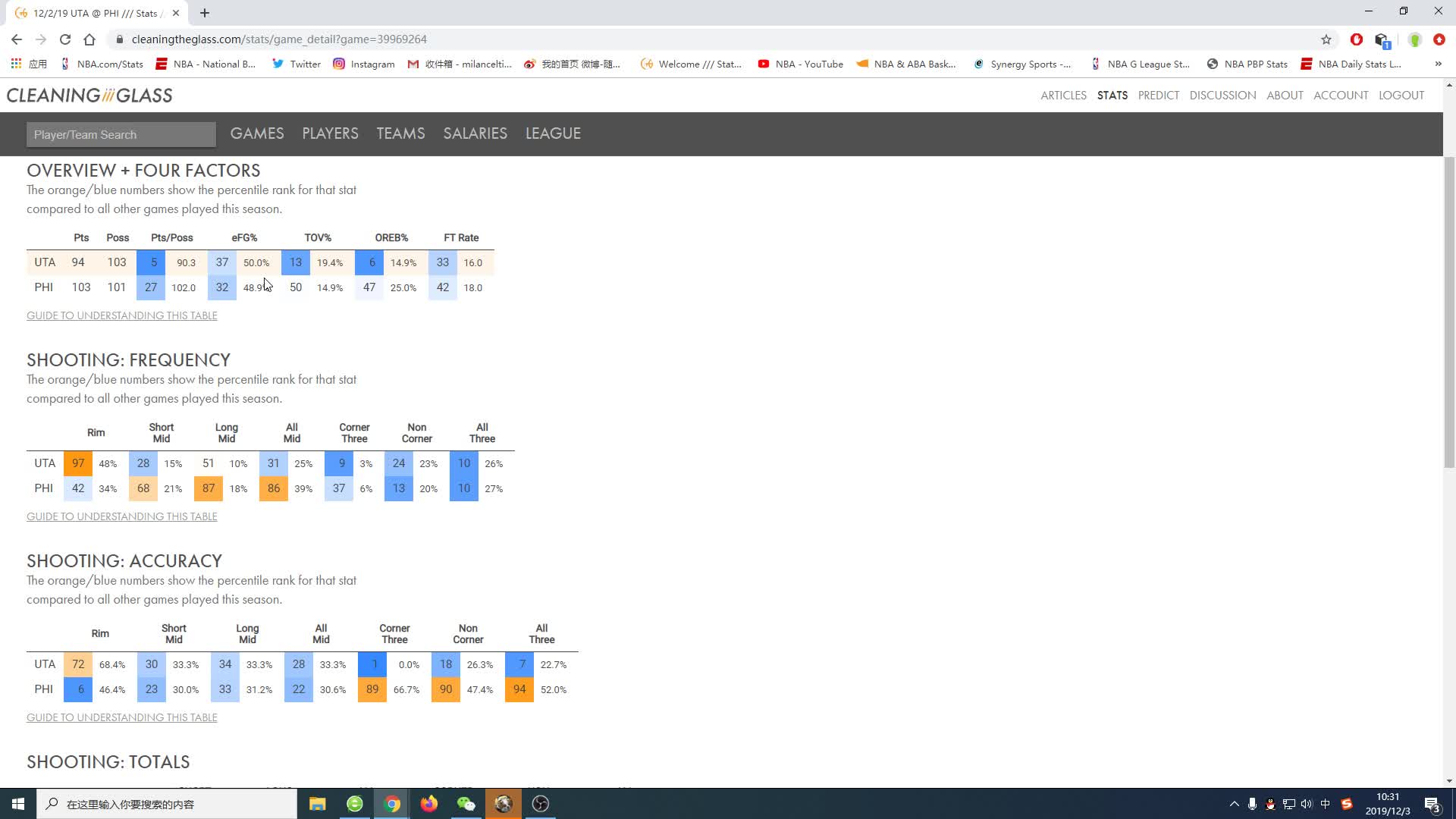
Task: Click the LOGOUT link
Action: [1401, 96]
